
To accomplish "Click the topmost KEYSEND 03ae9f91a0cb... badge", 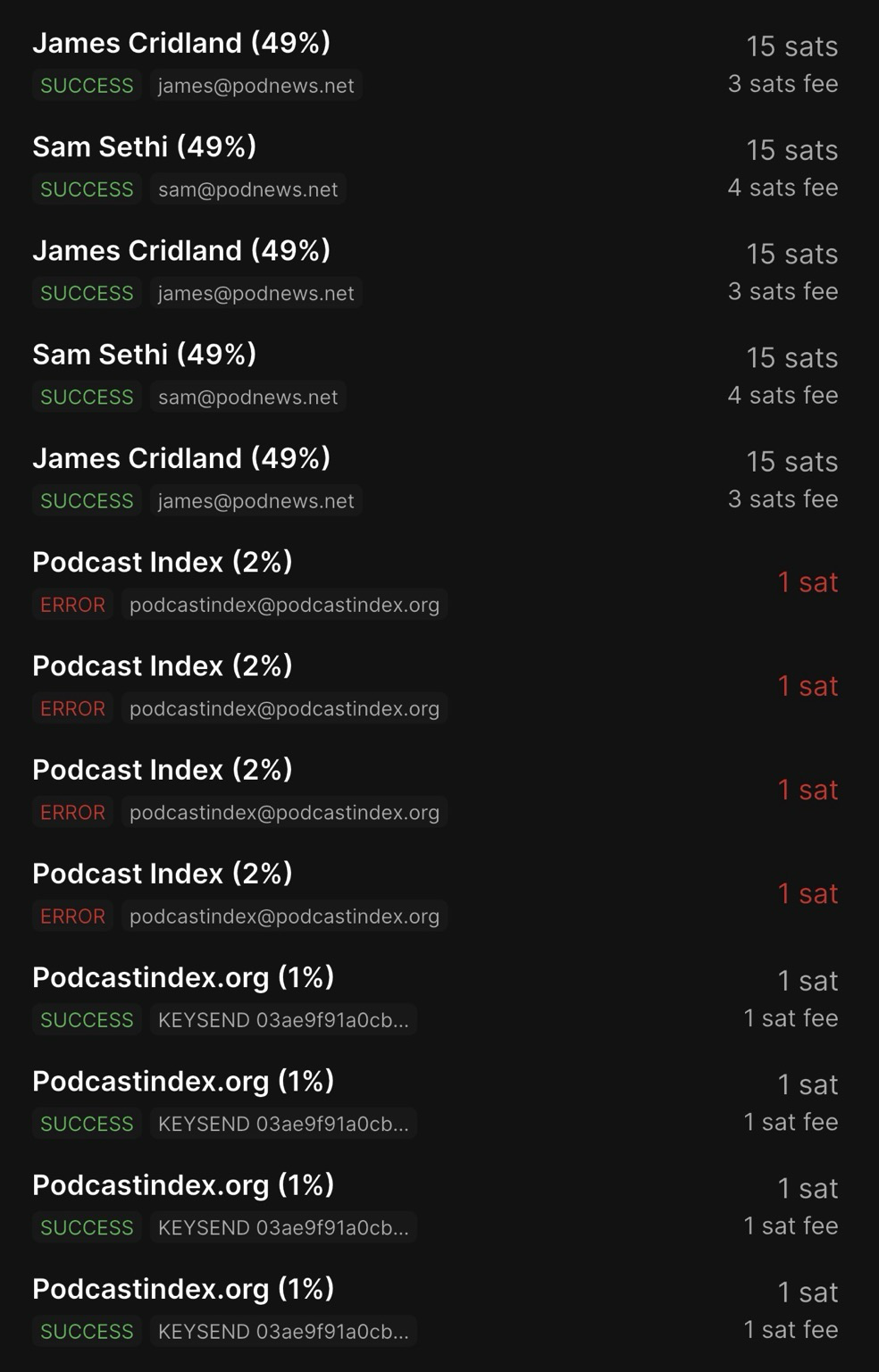I will pyautogui.click(x=283, y=1020).
